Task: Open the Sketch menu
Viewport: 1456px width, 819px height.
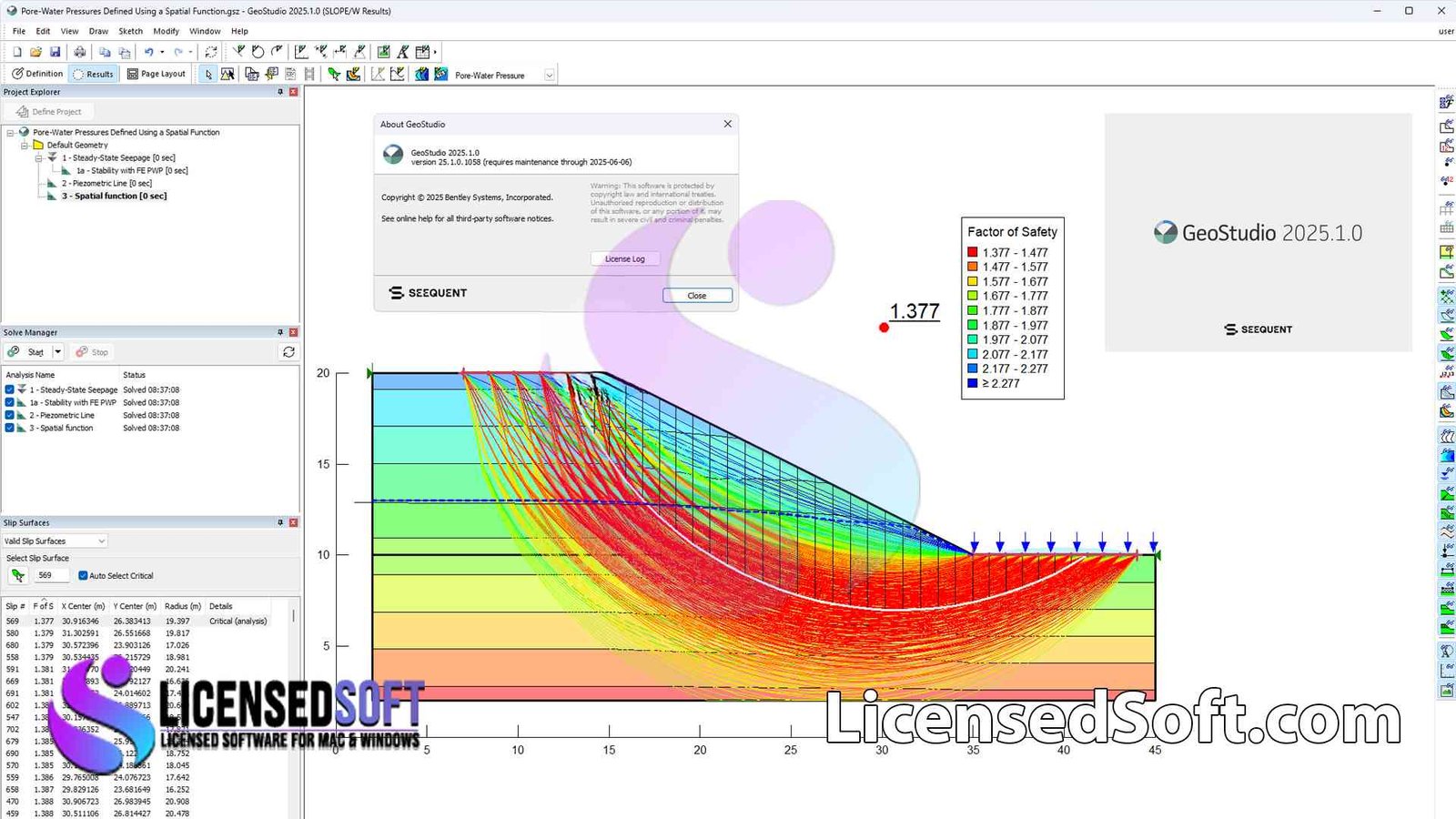Action: click(x=130, y=31)
